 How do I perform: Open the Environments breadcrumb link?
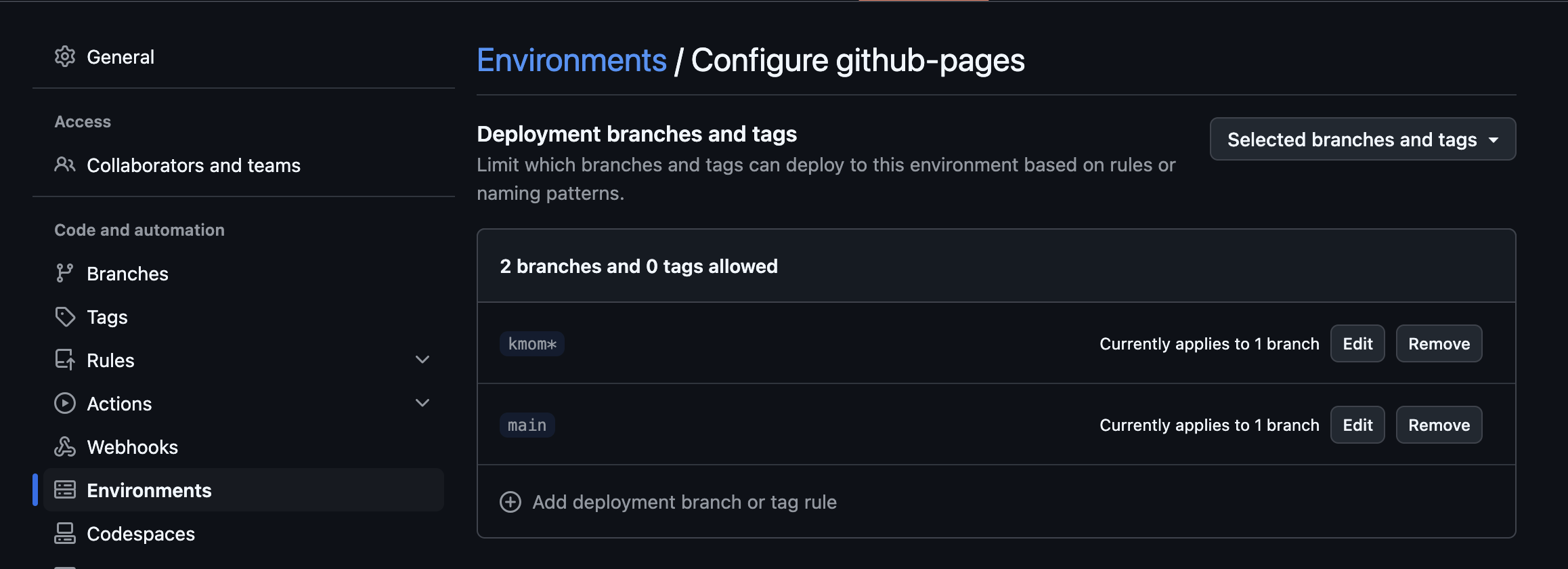coord(571,60)
